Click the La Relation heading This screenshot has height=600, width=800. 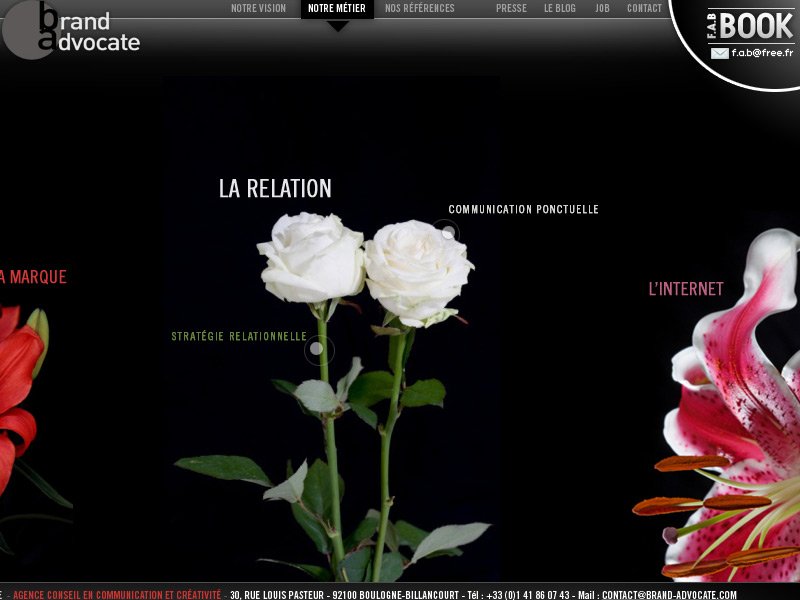pos(275,188)
